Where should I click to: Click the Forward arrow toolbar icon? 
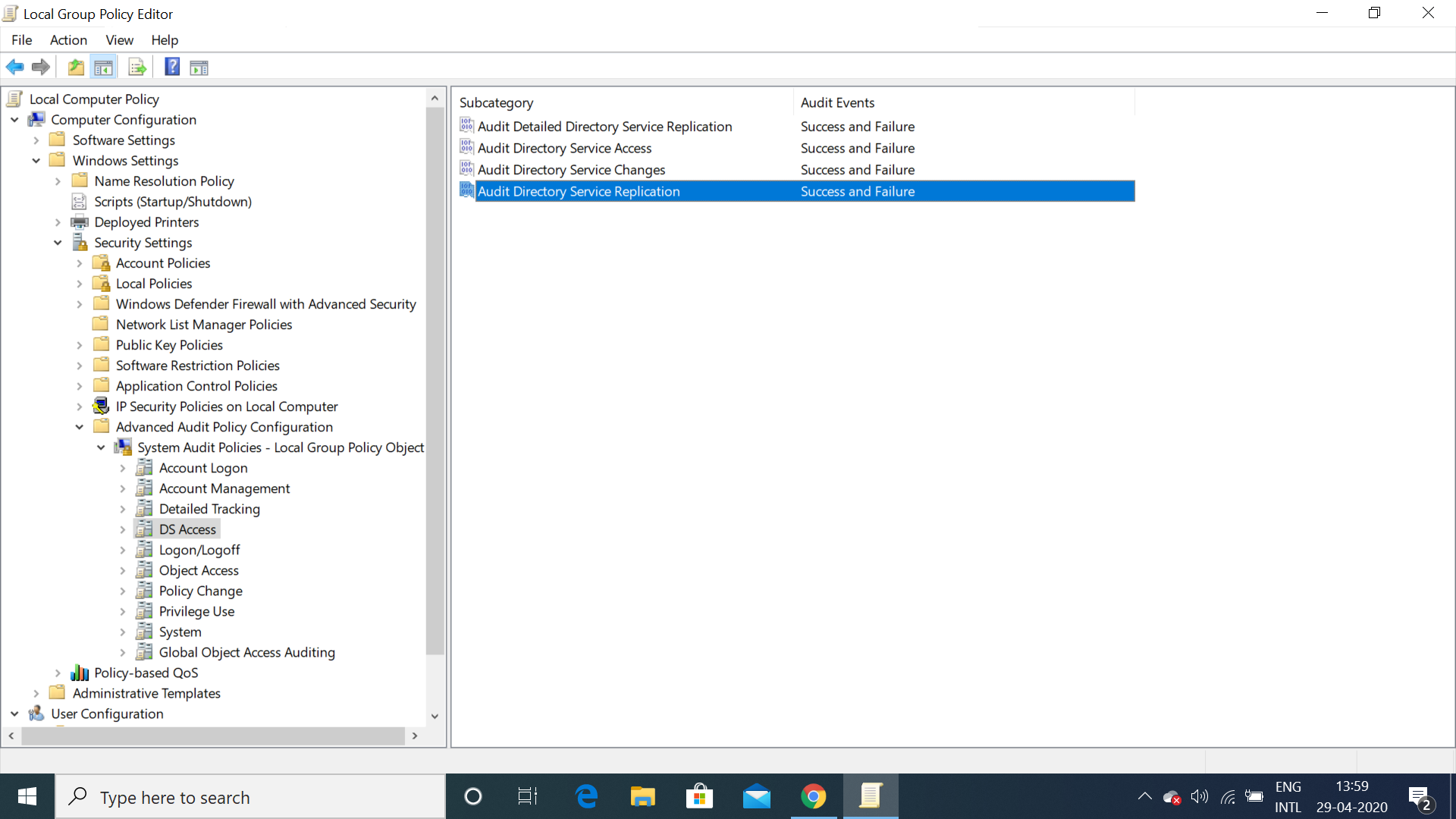point(41,67)
